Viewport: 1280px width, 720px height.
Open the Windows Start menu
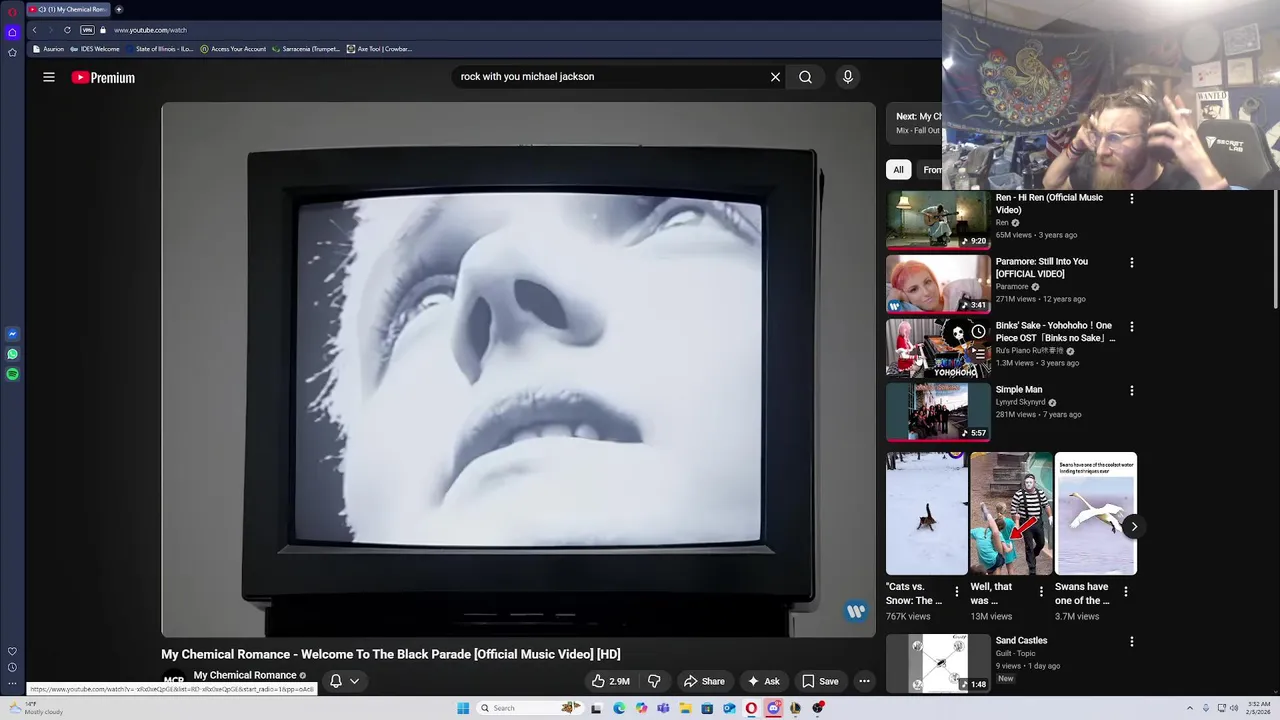point(463,708)
